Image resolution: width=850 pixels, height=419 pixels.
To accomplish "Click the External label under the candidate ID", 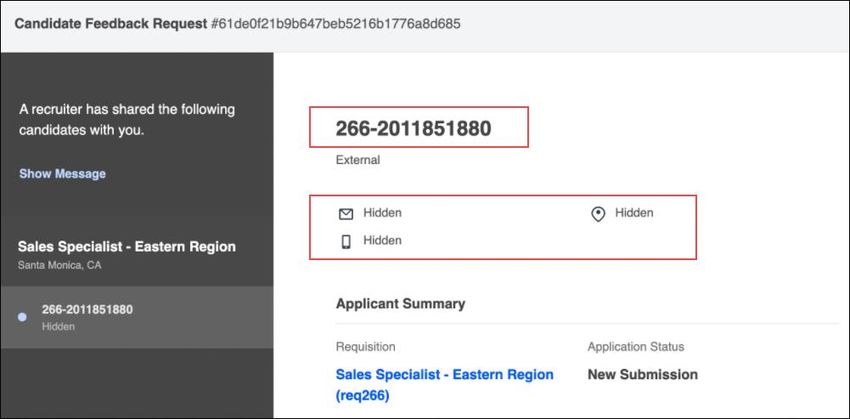I will tap(358, 160).
